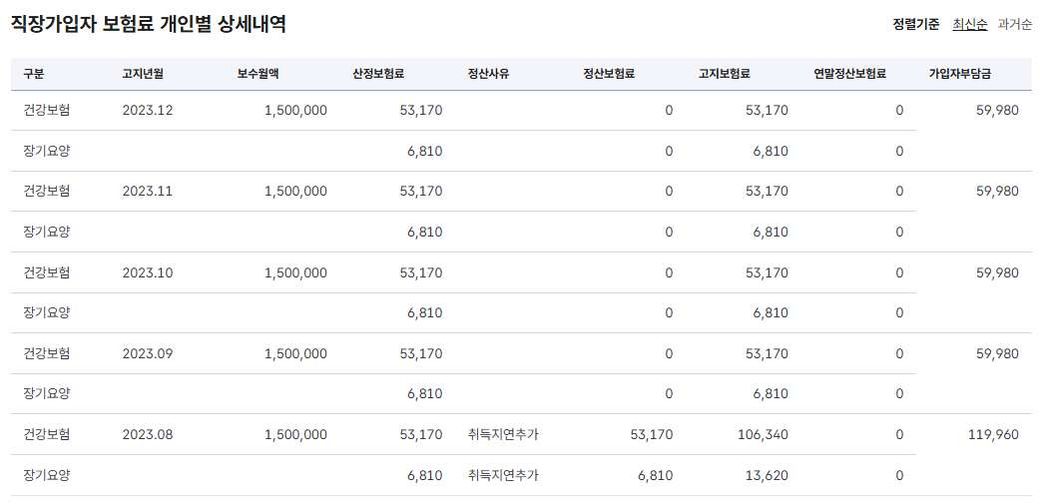The height and width of the screenshot is (504, 1040).
Task: Sort list by 최신순 (newest first)
Action: (969, 24)
